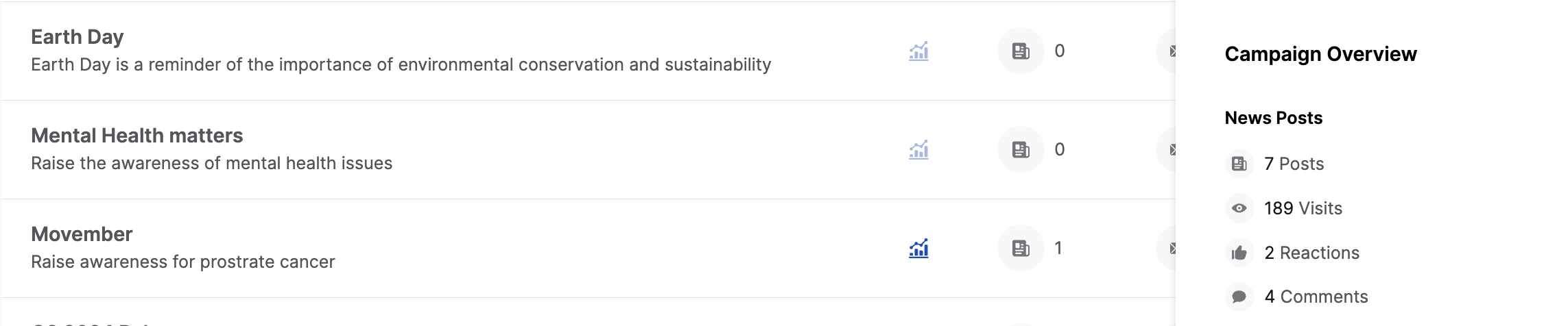Open the blue analytics icon for Movember
1568x326 pixels.
pos(918,248)
